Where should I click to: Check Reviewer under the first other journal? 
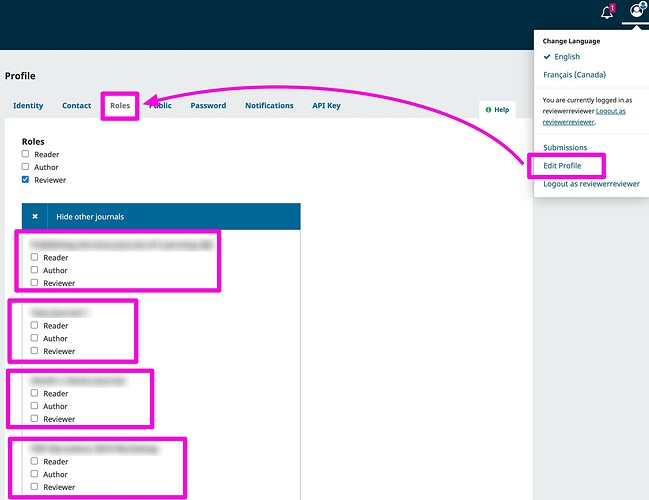(35, 283)
